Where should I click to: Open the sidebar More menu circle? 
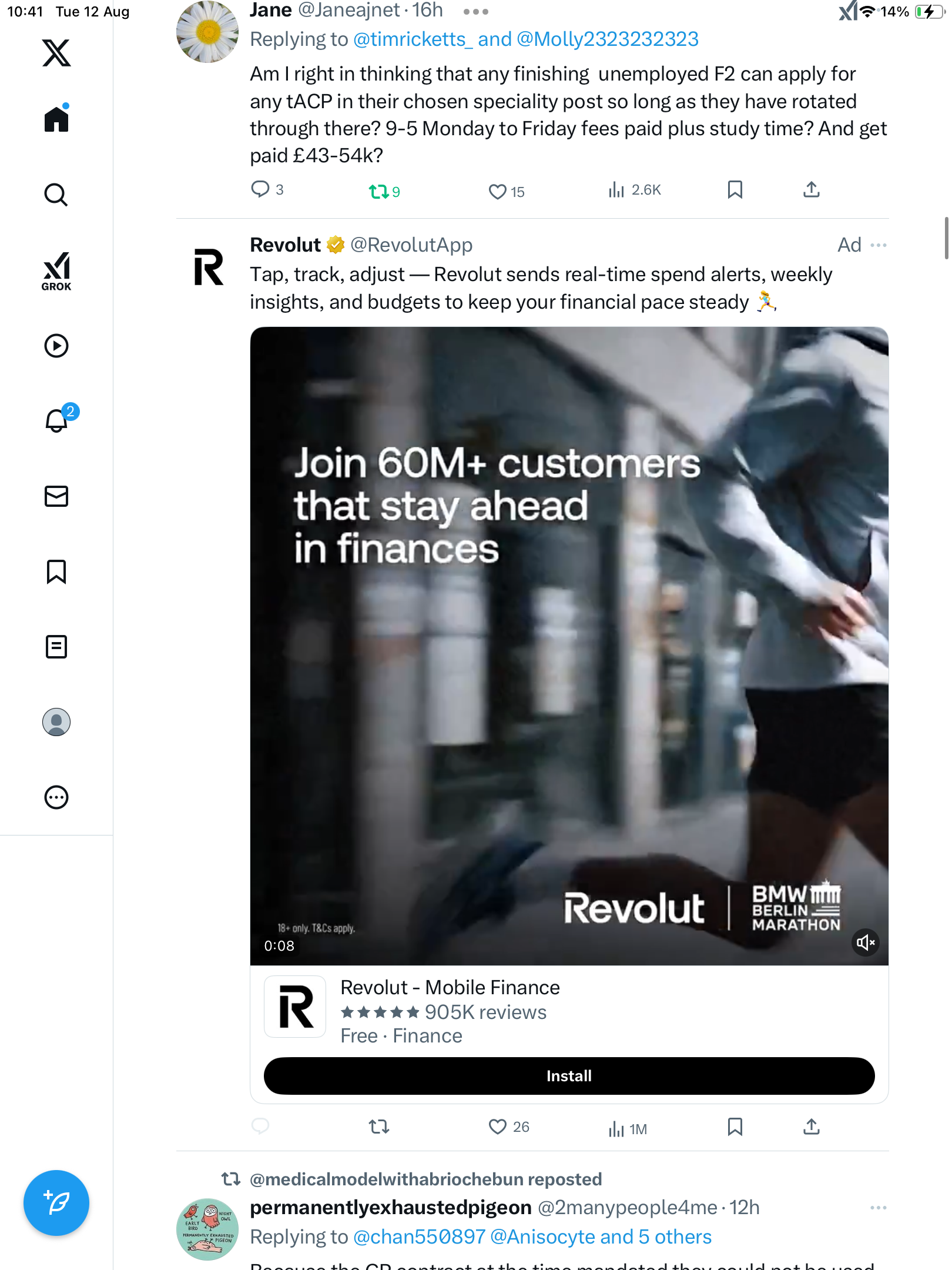pyautogui.click(x=56, y=797)
